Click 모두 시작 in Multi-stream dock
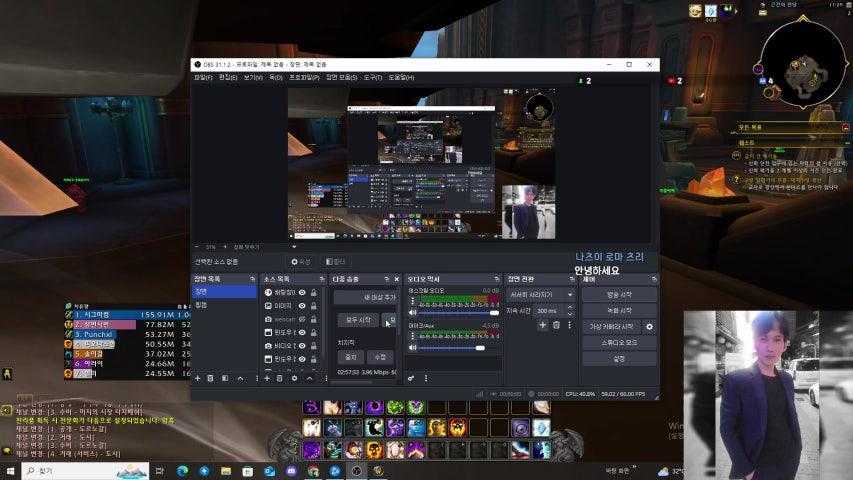853x480 pixels. (358, 320)
